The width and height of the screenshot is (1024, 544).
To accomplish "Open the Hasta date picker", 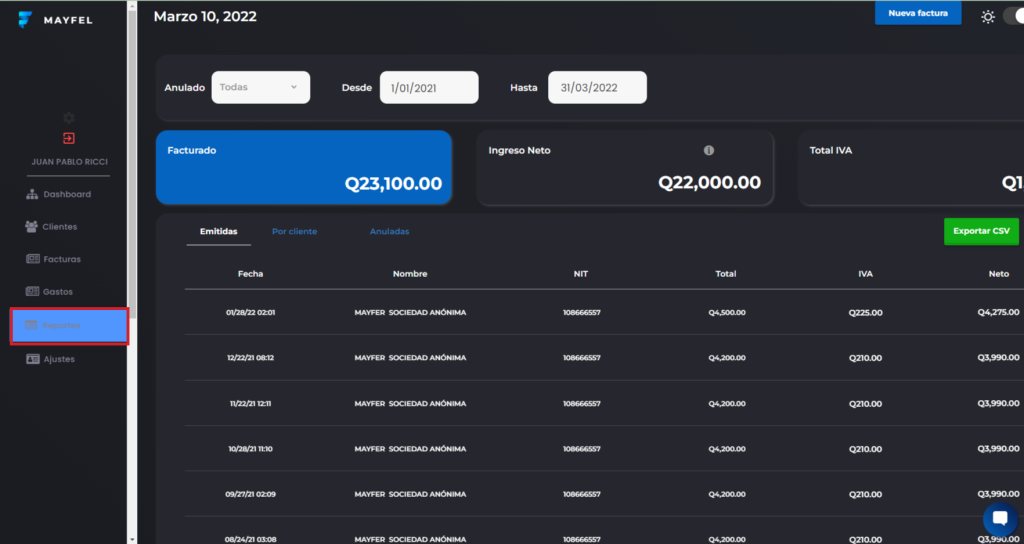I will [596, 88].
